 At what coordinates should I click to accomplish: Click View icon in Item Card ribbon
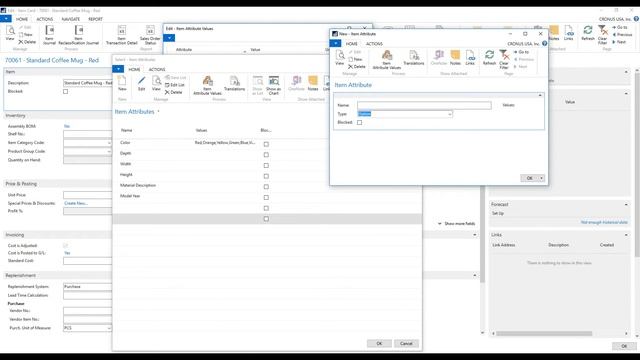(10, 33)
